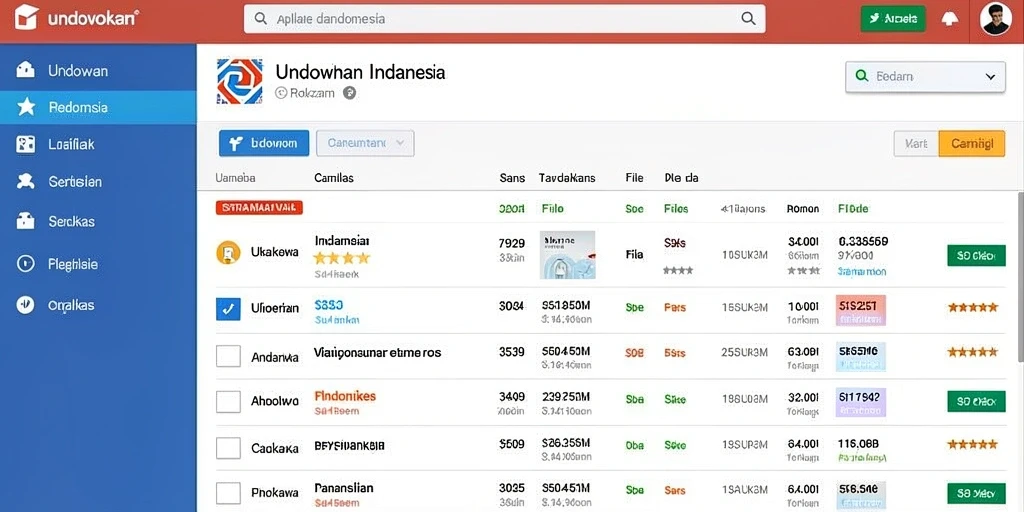Click the star rating in the Andanwa row

coord(973,352)
